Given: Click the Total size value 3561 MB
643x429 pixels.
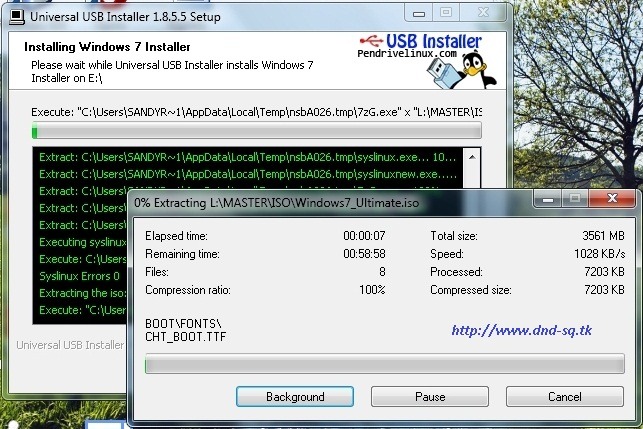Looking at the screenshot, I should [x=603, y=236].
